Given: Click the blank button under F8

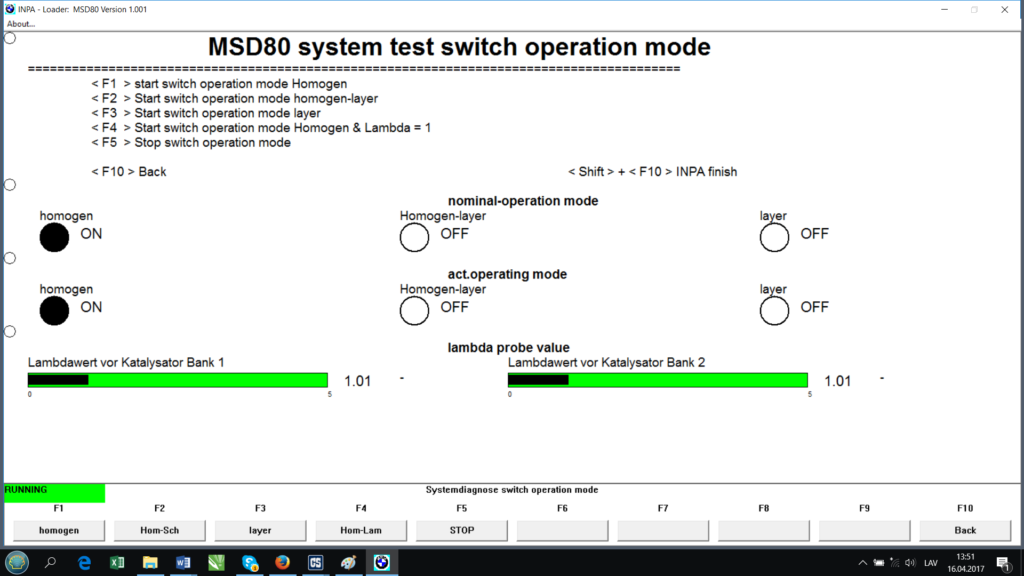Looking at the screenshot, I should [763, 530].
